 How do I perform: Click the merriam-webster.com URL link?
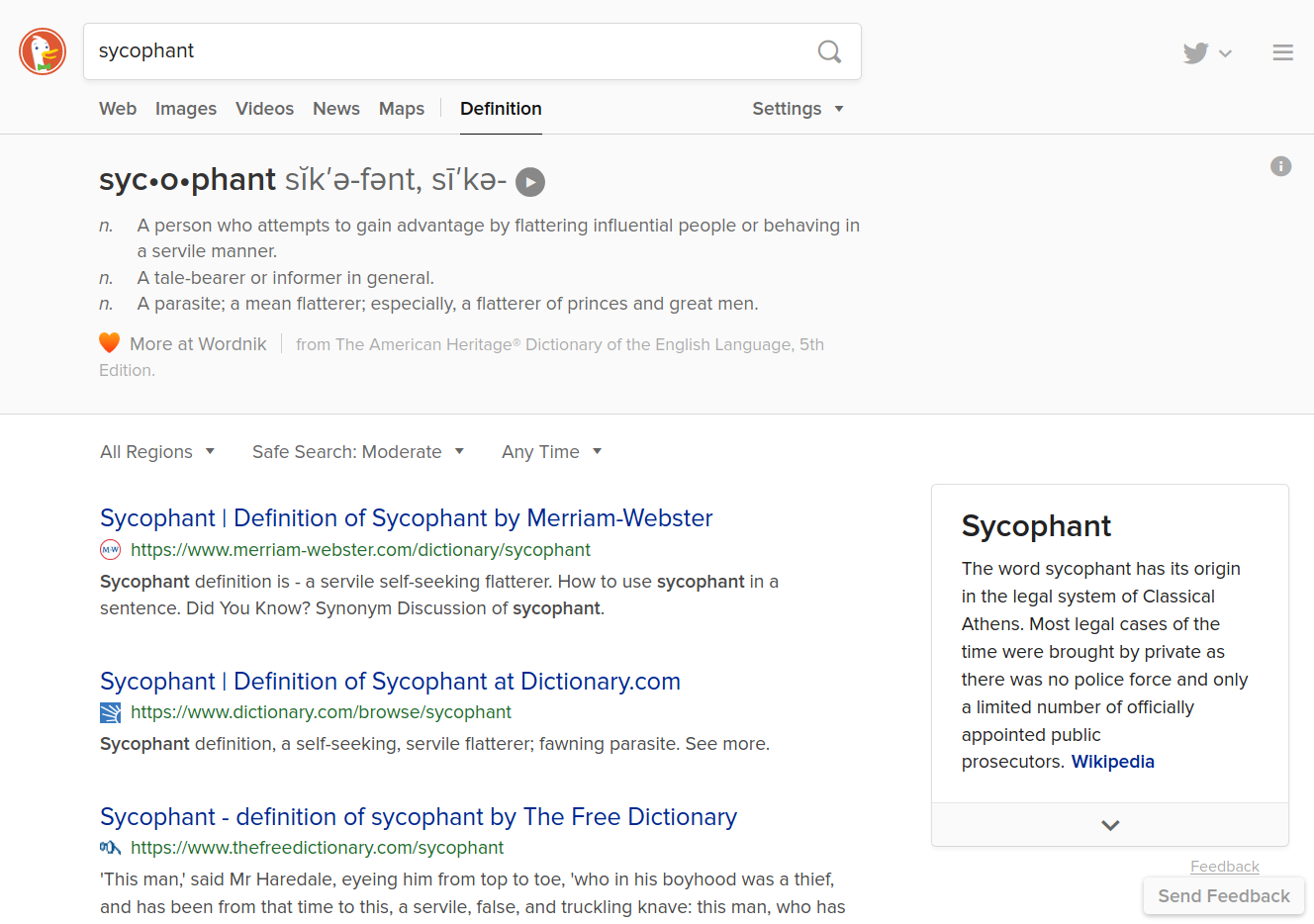click(x=360, y=550)
